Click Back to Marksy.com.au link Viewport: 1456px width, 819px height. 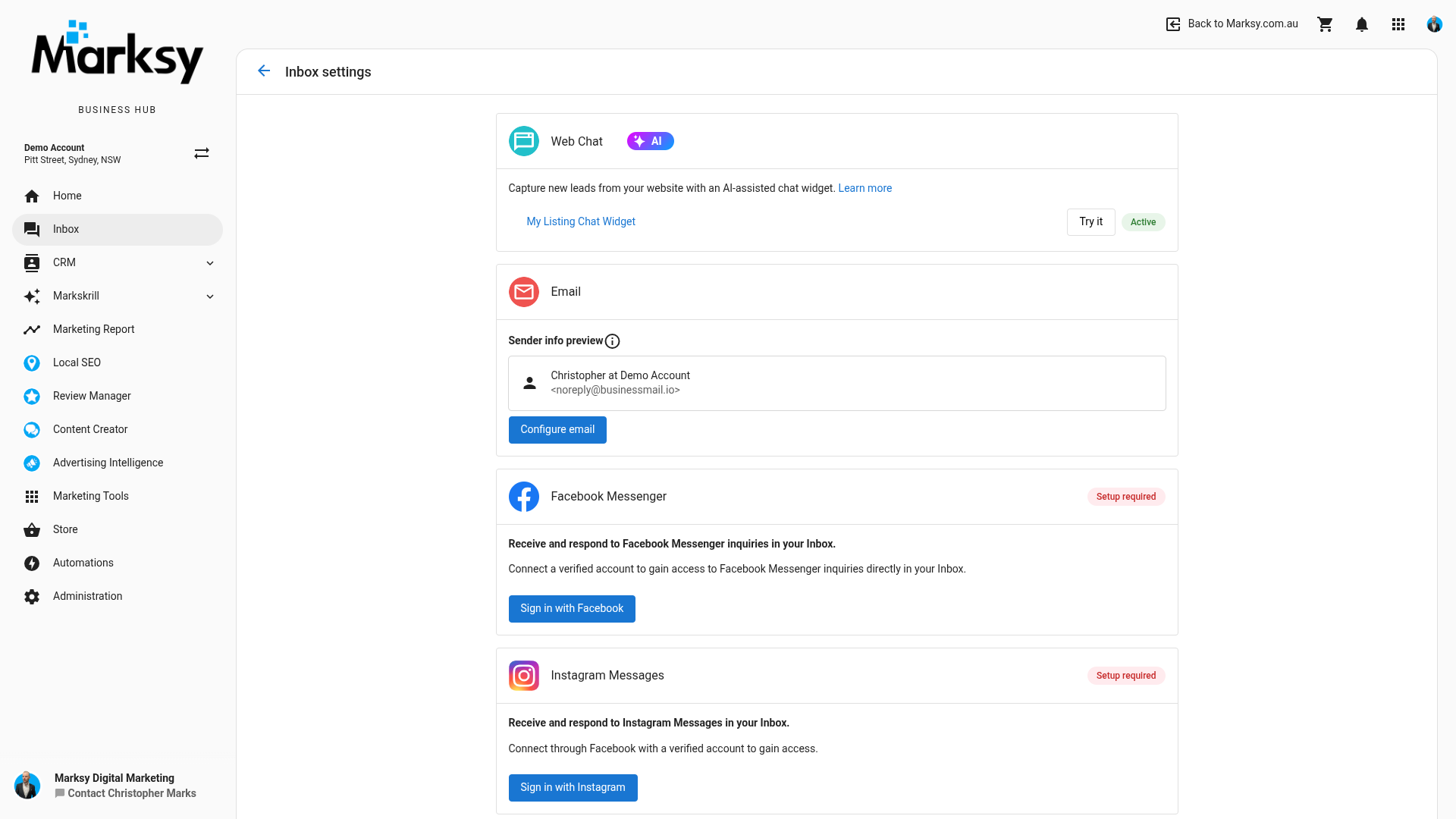1243,24
